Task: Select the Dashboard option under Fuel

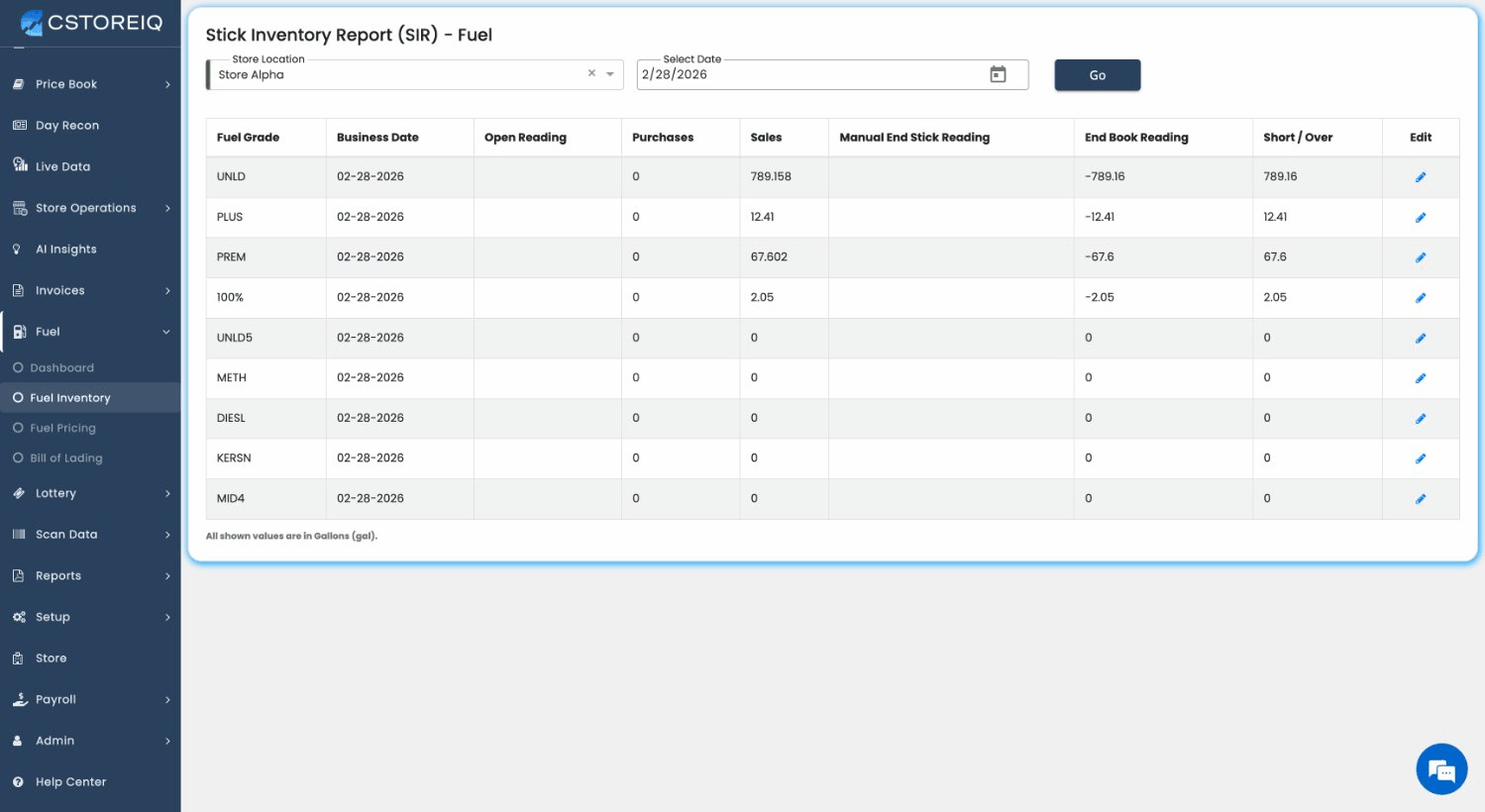Action: pos(61,367)
